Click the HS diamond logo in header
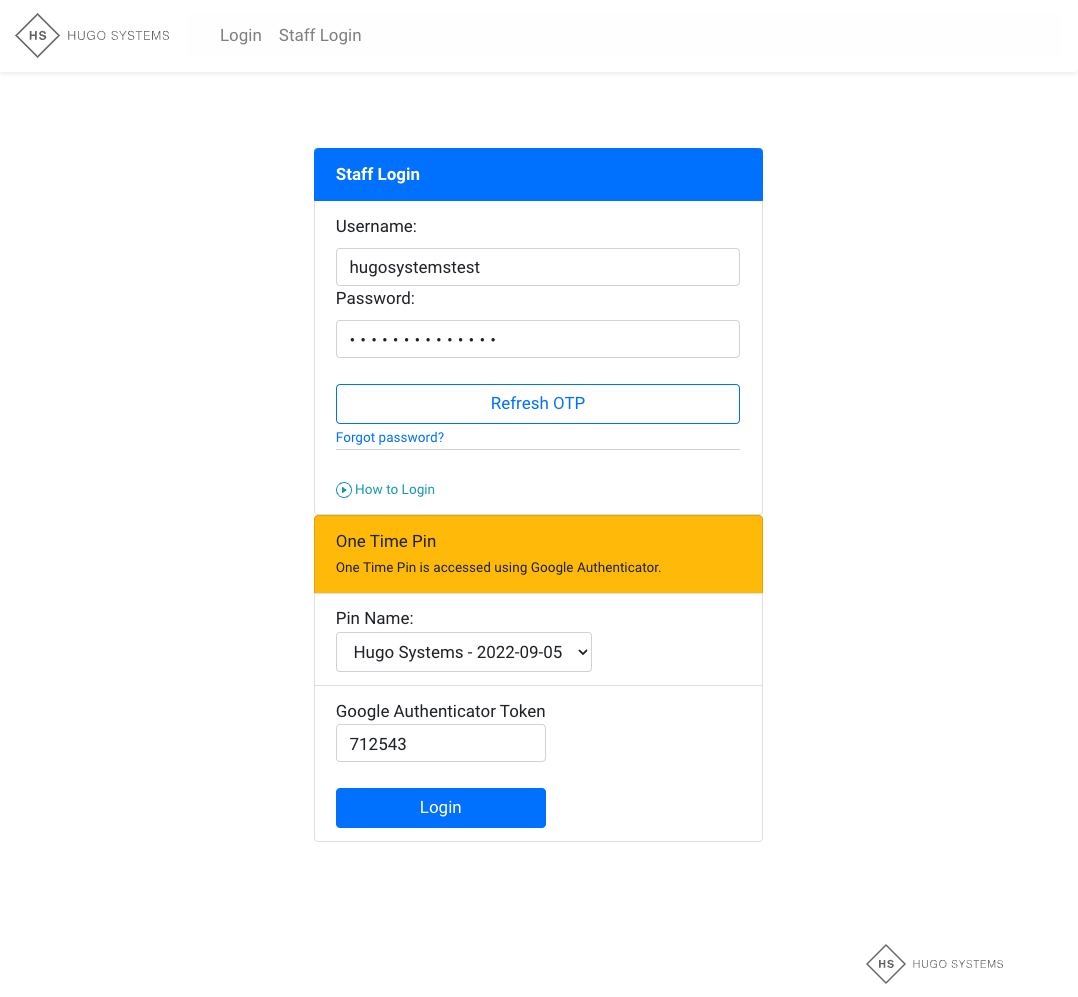 (38, 36)
